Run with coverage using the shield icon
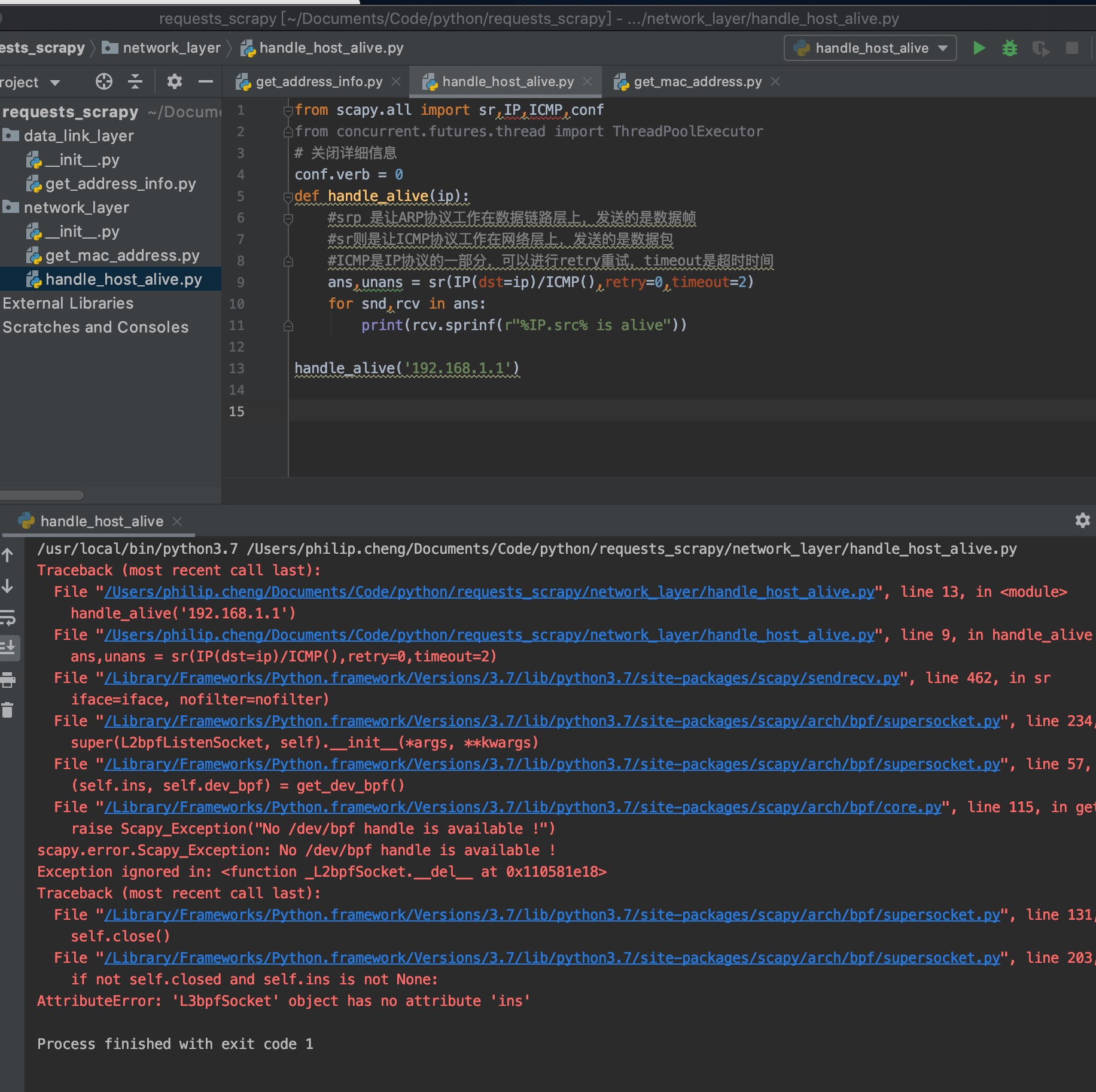 click(x=1041, y=48)
